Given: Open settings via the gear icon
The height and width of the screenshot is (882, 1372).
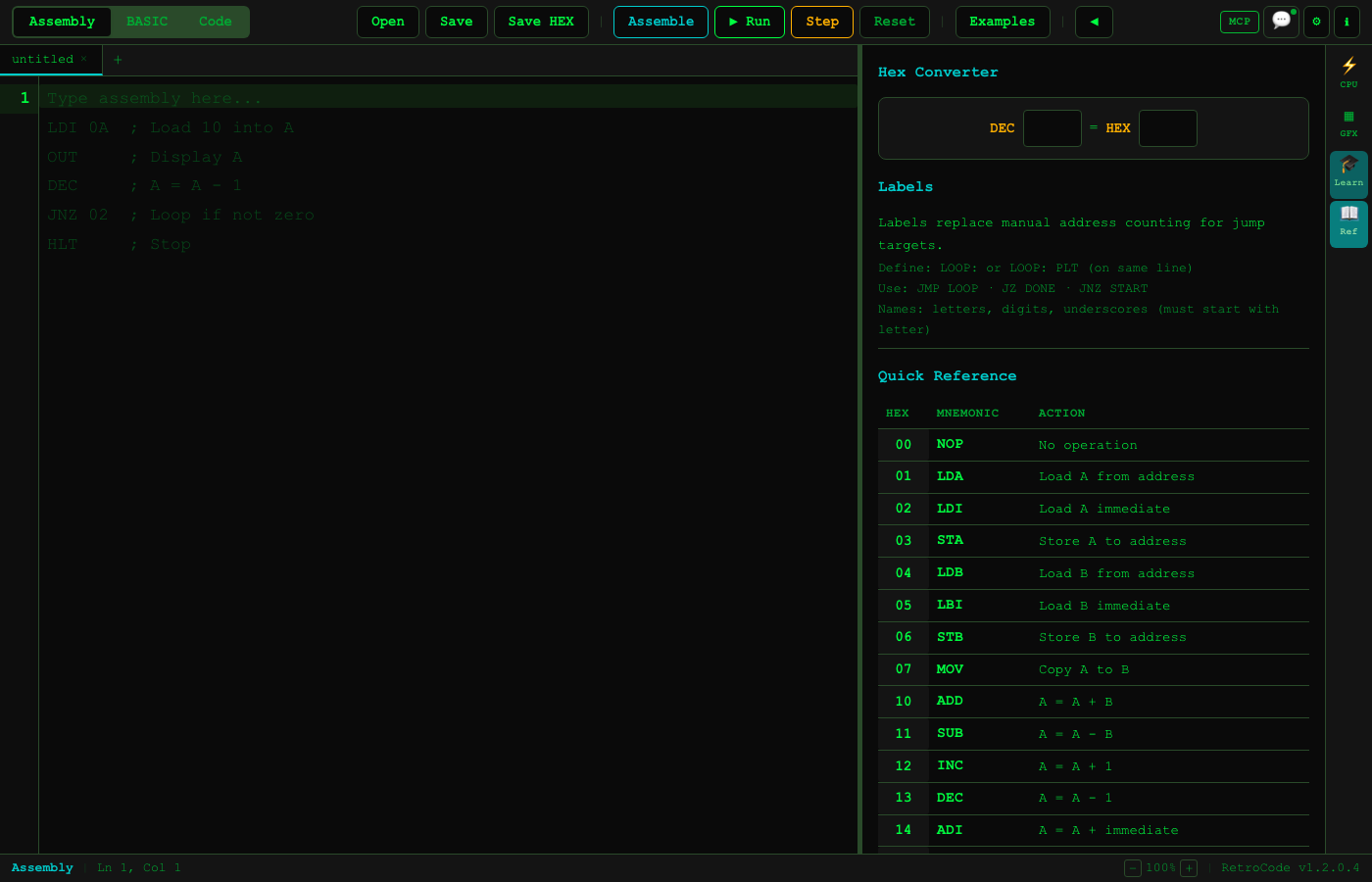Looking at the screenshot, I should [1316, 22].
